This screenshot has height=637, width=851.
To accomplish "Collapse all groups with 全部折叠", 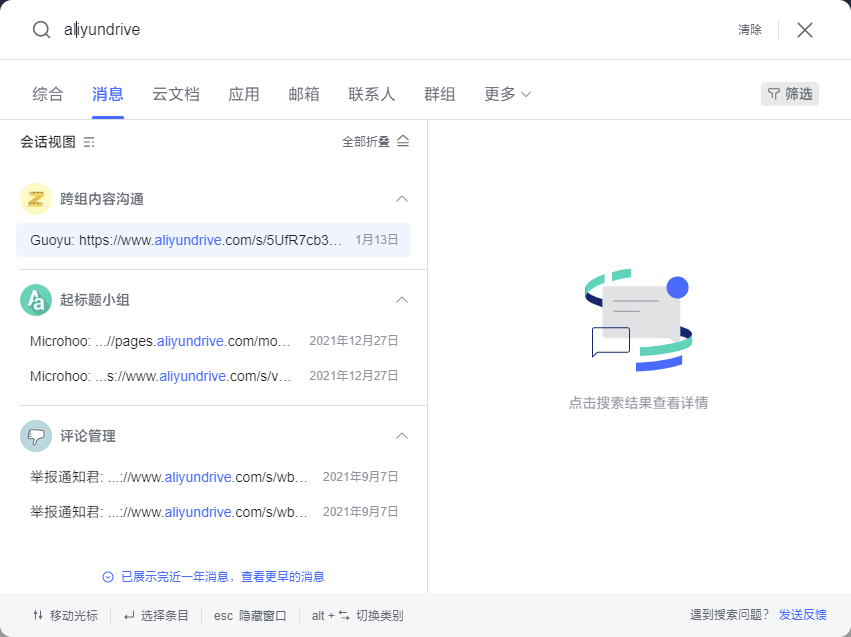I will click(375, 142).
